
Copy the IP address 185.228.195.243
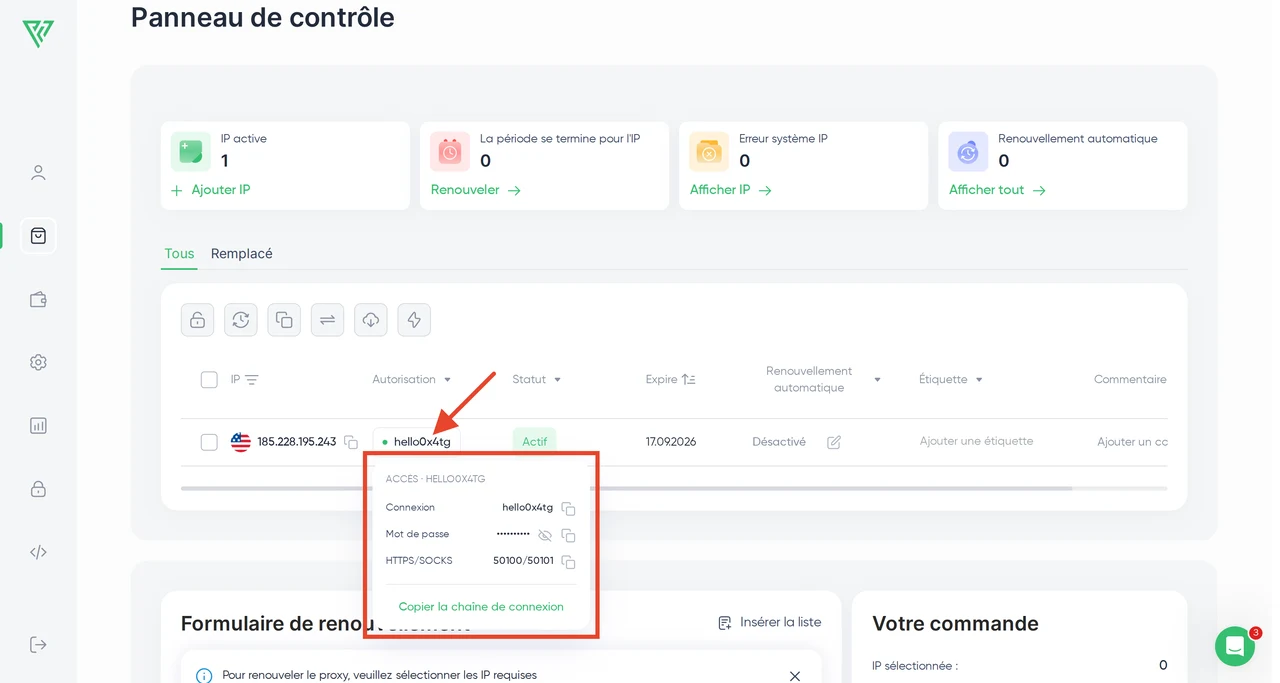click(x=351, y=442)
